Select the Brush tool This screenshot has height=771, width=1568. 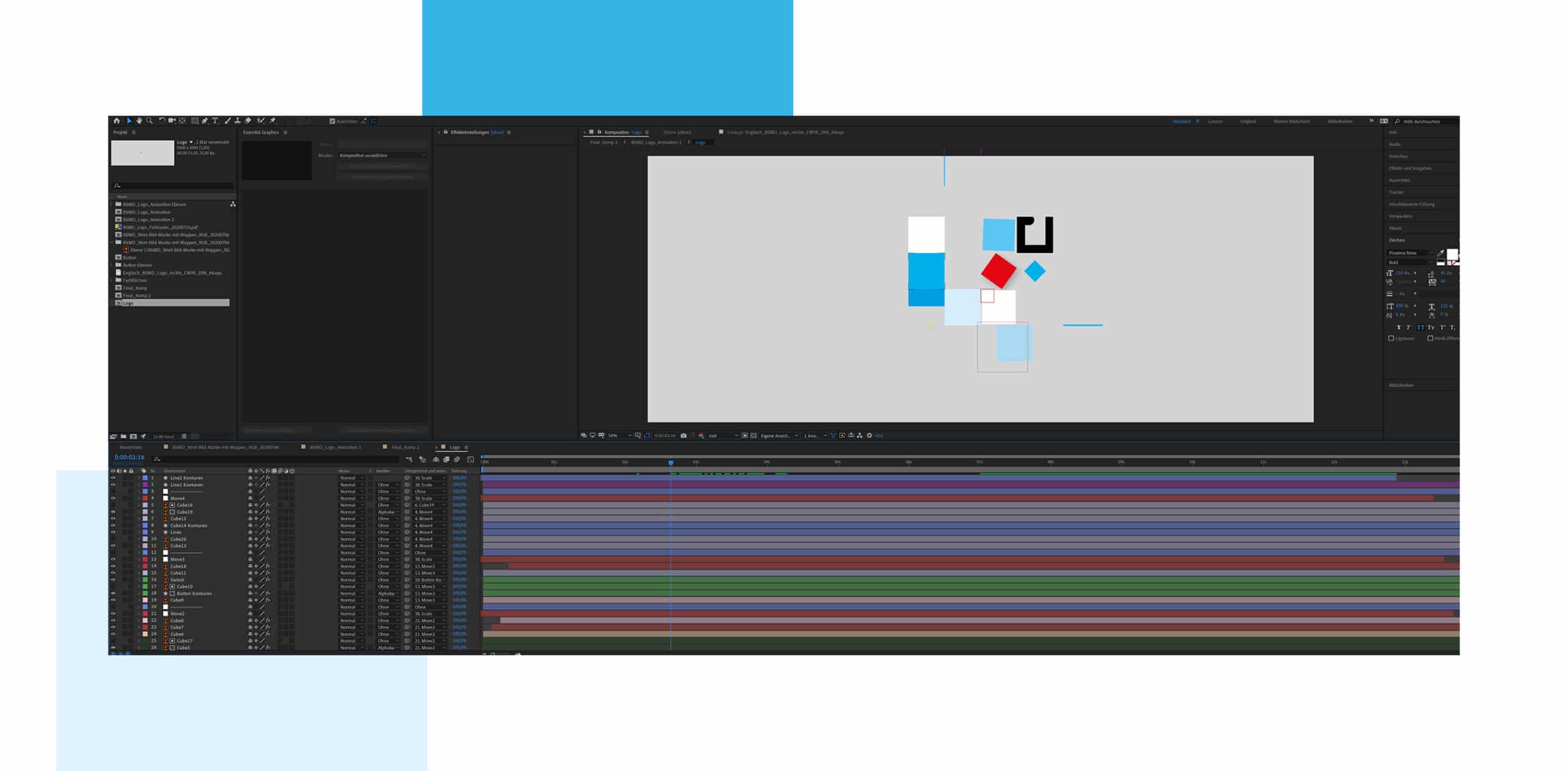point(227,121)
